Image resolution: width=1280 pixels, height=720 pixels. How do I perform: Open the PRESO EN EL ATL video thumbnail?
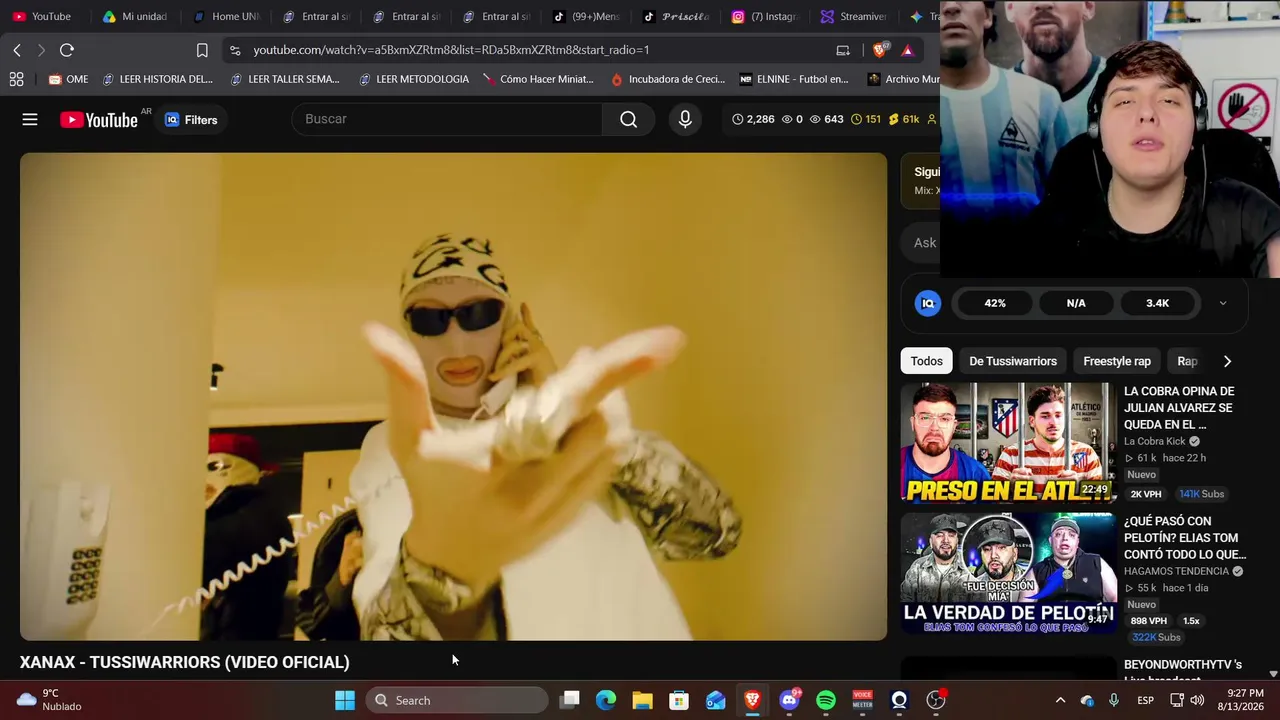[x=1008, y=442]
